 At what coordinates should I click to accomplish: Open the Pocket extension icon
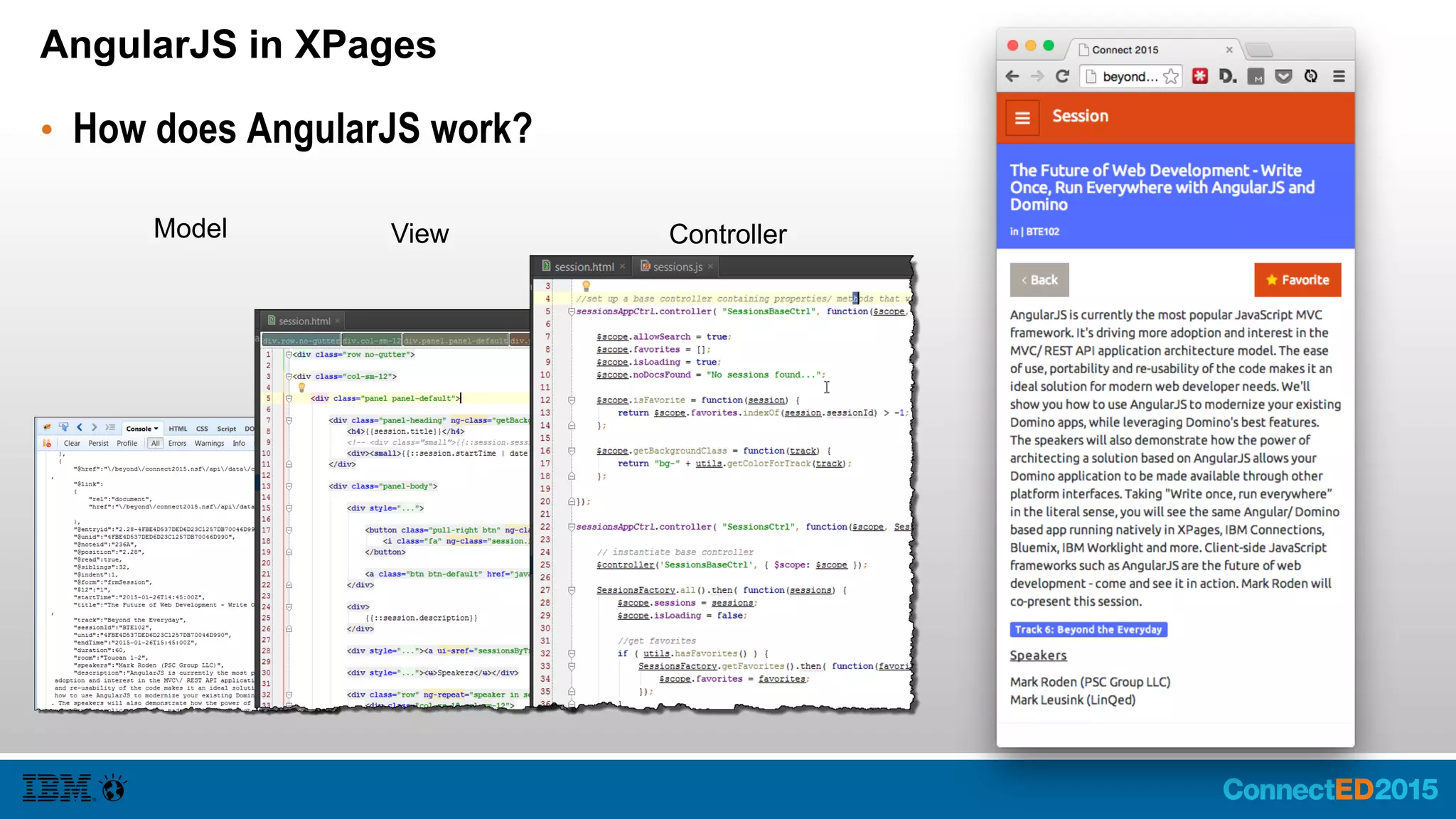(1283, 76)
